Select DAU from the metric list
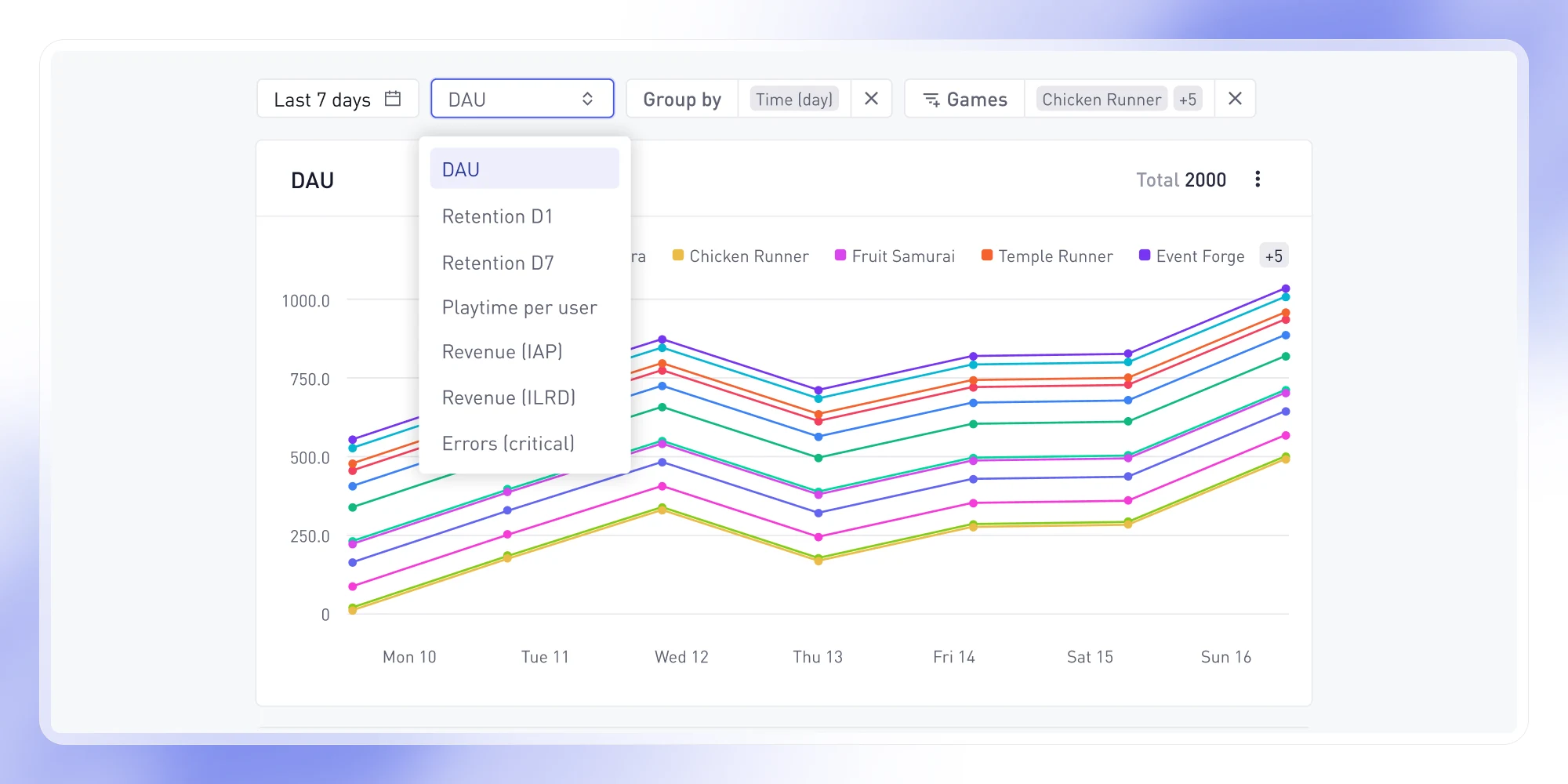Screen dimensions: 1568x784 [524, 169]
